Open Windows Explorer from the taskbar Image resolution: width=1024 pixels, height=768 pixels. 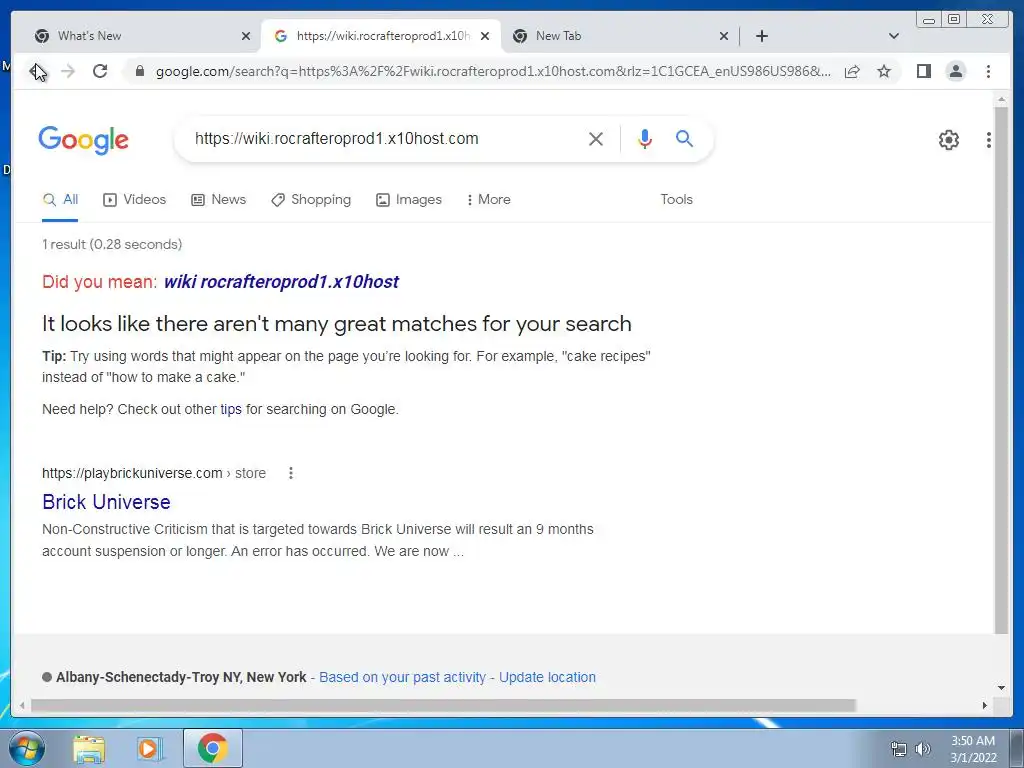[89, 748]
